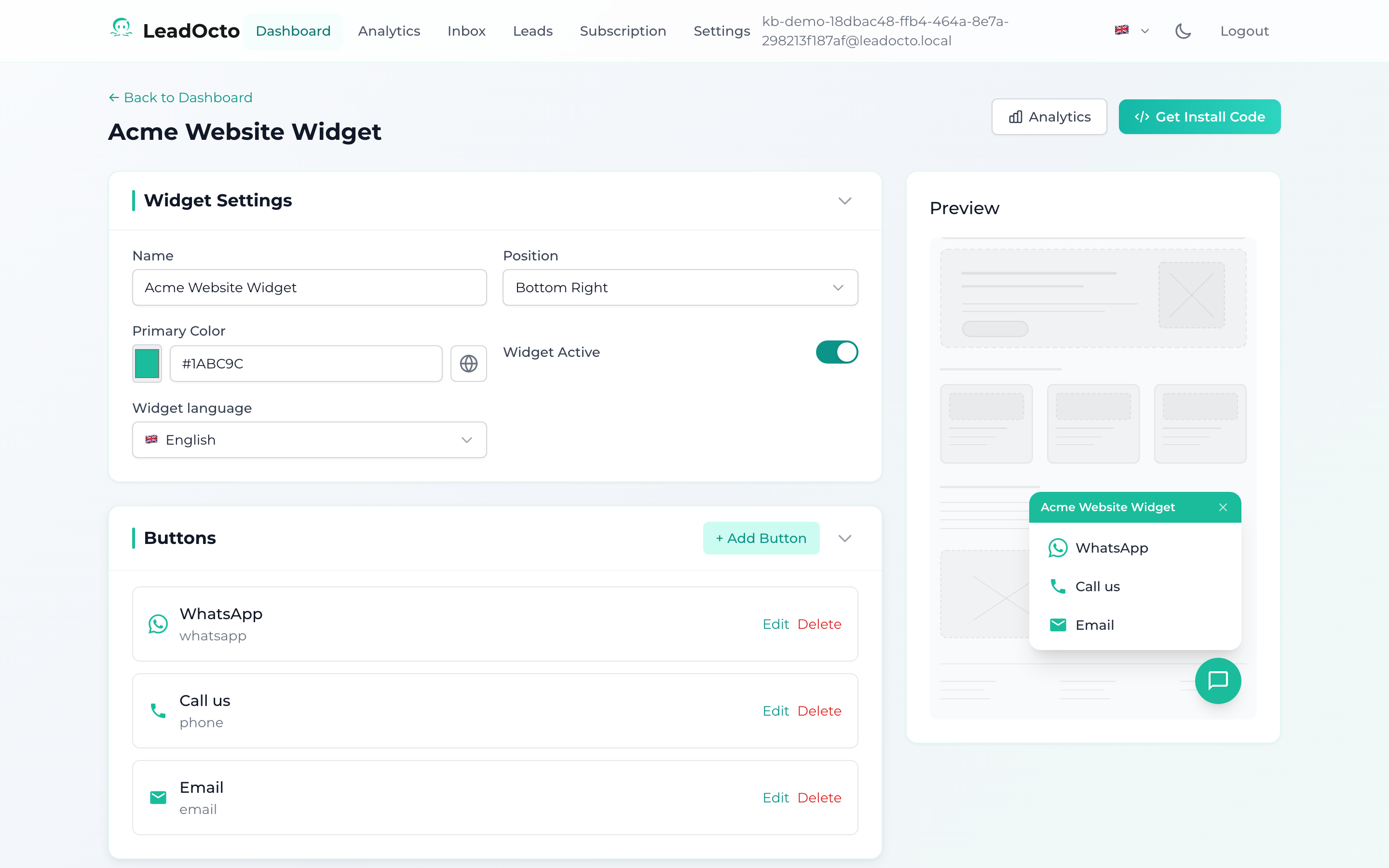Switch to the Leads section
The height and width of the screenshot is (868, 1389).
point(532,30)
